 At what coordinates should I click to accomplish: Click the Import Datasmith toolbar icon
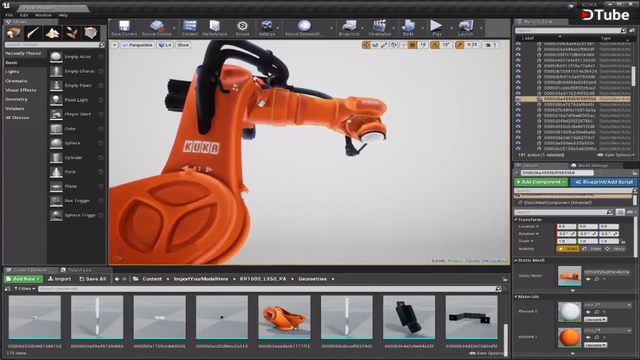click(304, 28)
